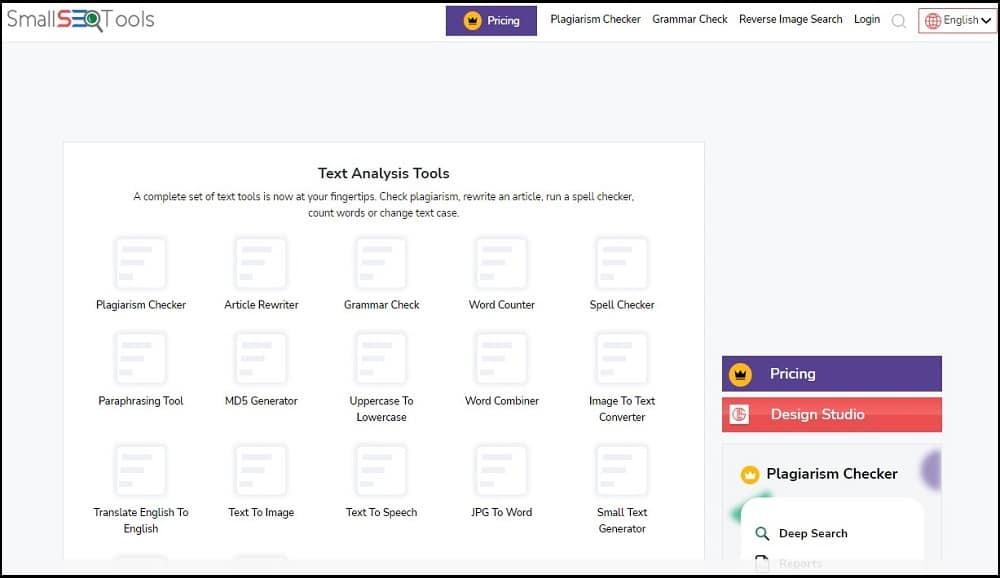1000x578 pixels.
Task: Open the Text To Image text link
Action: [x=261, y=512]
